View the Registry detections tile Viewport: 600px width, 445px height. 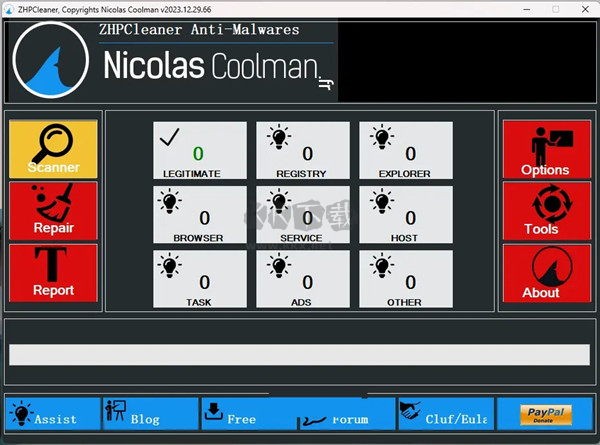click(303, 151)
